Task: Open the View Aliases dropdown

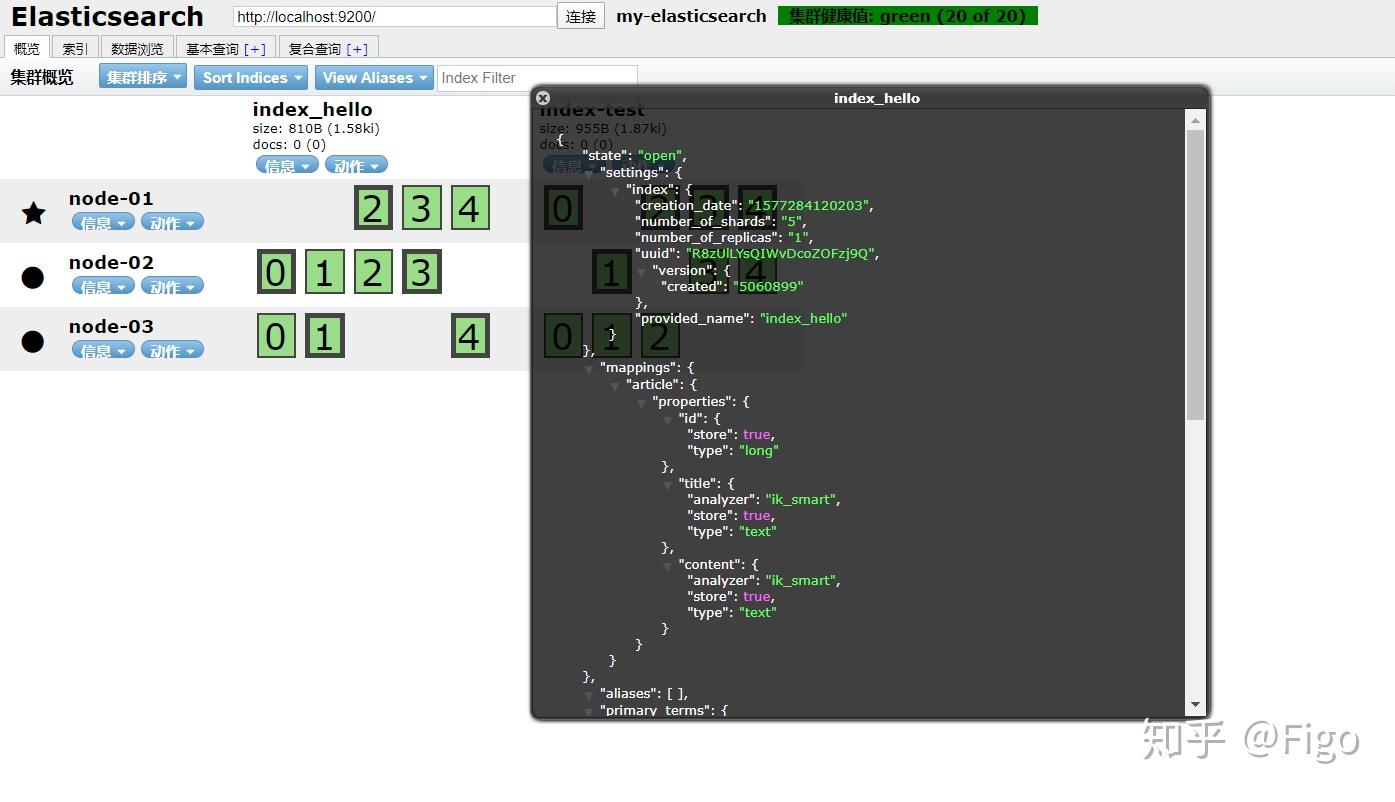Action: [374, 77]
